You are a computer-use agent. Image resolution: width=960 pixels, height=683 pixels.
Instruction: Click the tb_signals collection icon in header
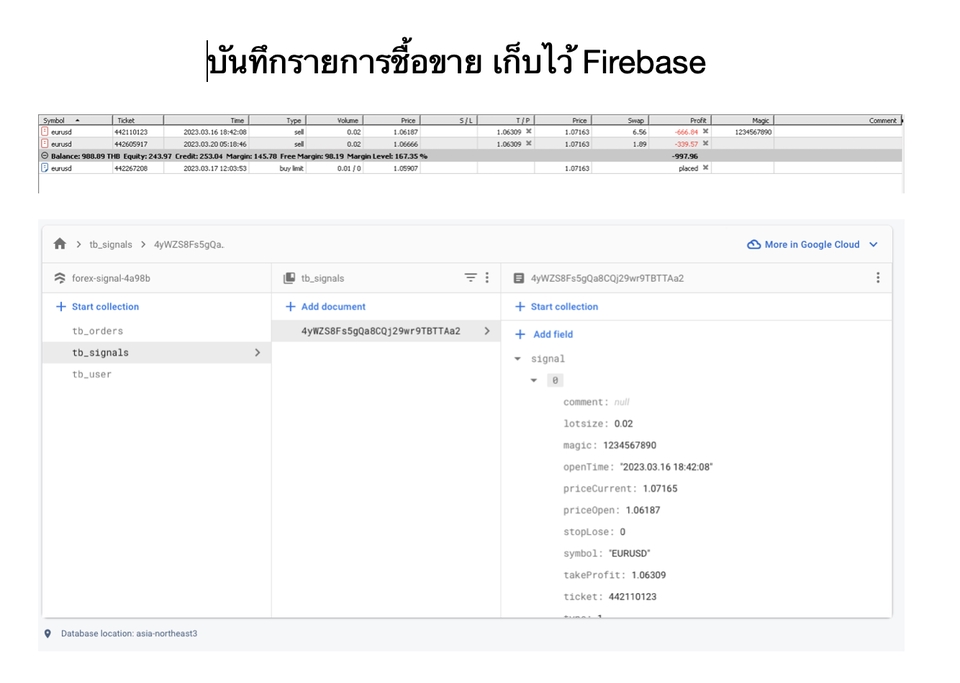[289, 278]
